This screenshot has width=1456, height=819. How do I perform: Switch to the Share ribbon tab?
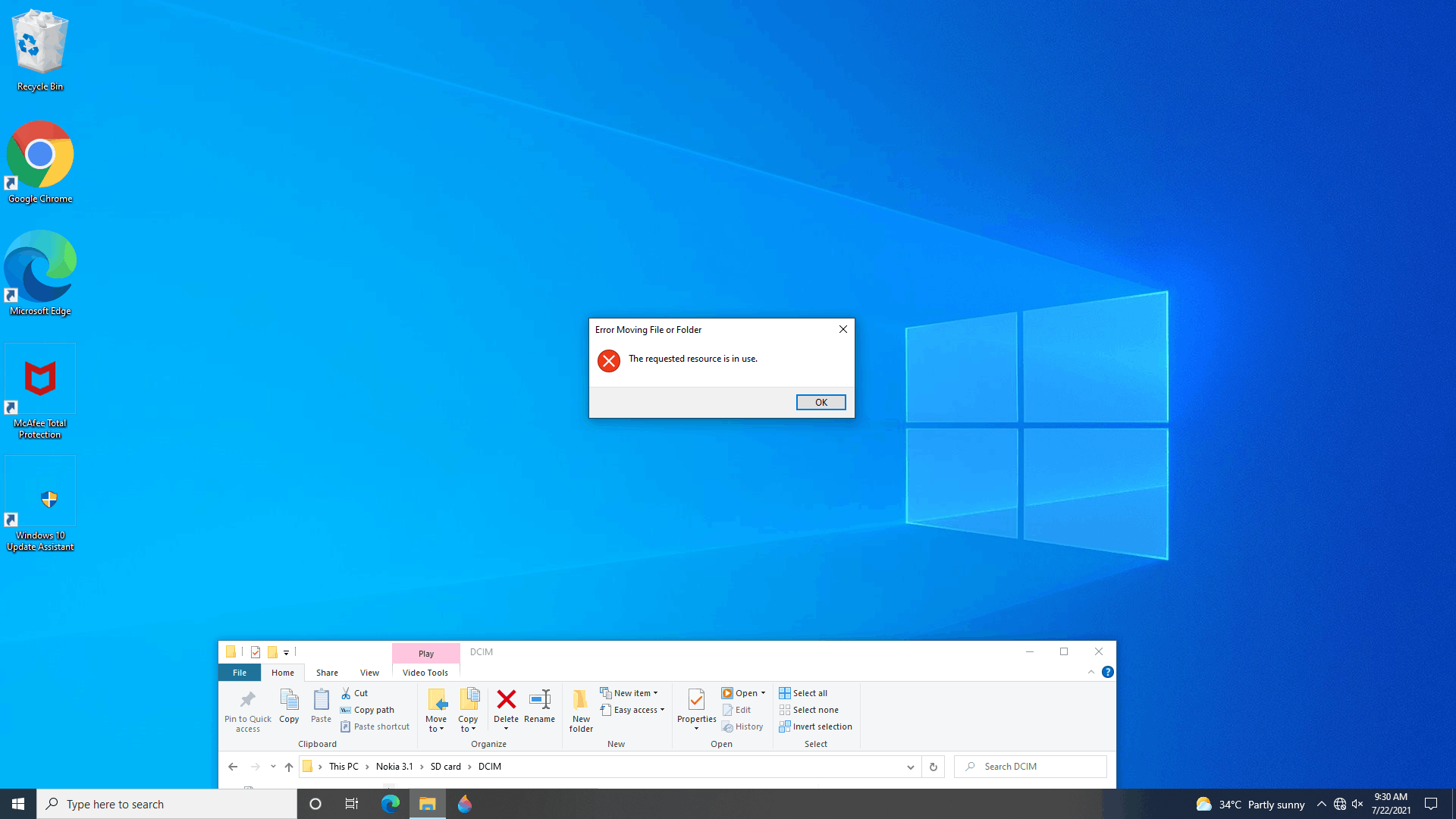(x=327, y=673)
